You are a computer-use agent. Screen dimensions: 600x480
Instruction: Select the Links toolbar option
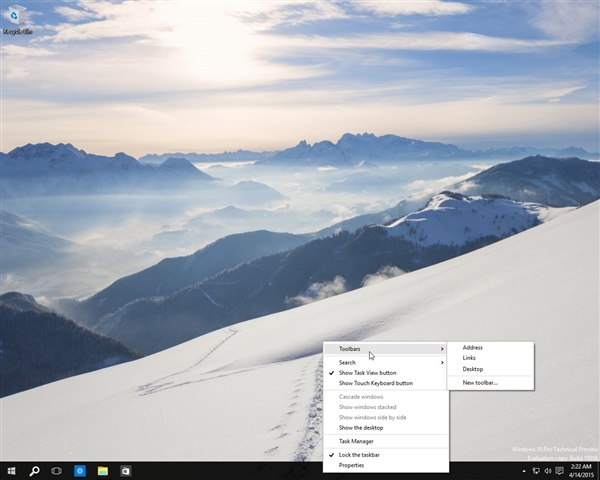tap(469, 358)
